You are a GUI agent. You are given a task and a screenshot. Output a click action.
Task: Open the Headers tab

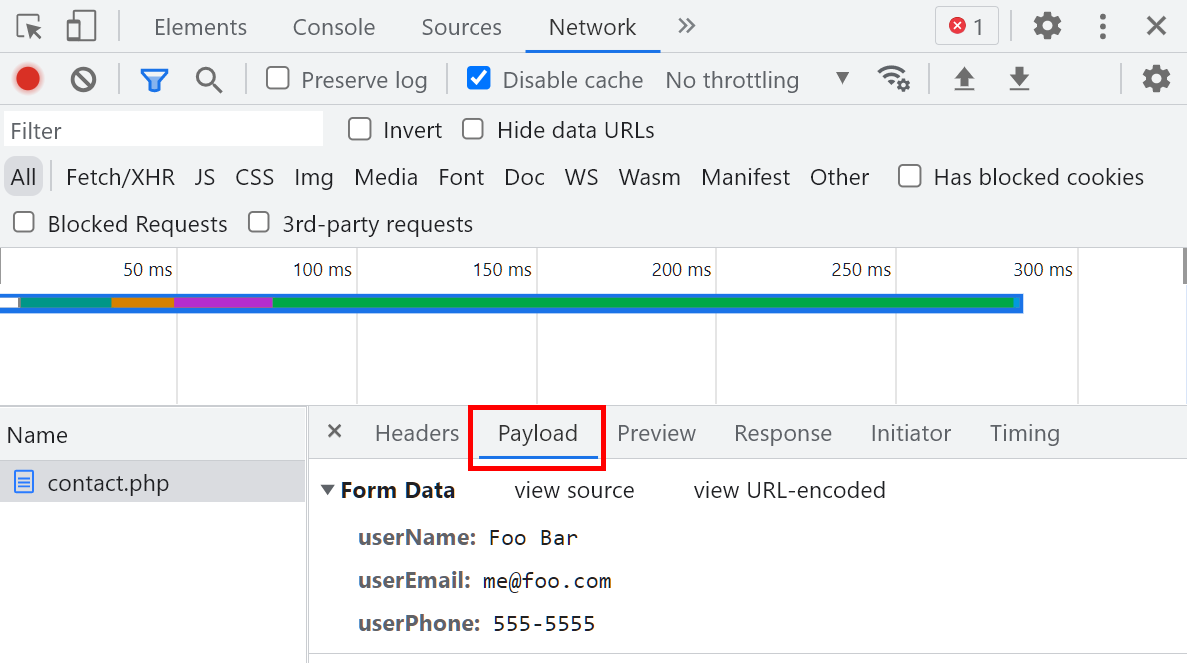[x=416, y=433]
